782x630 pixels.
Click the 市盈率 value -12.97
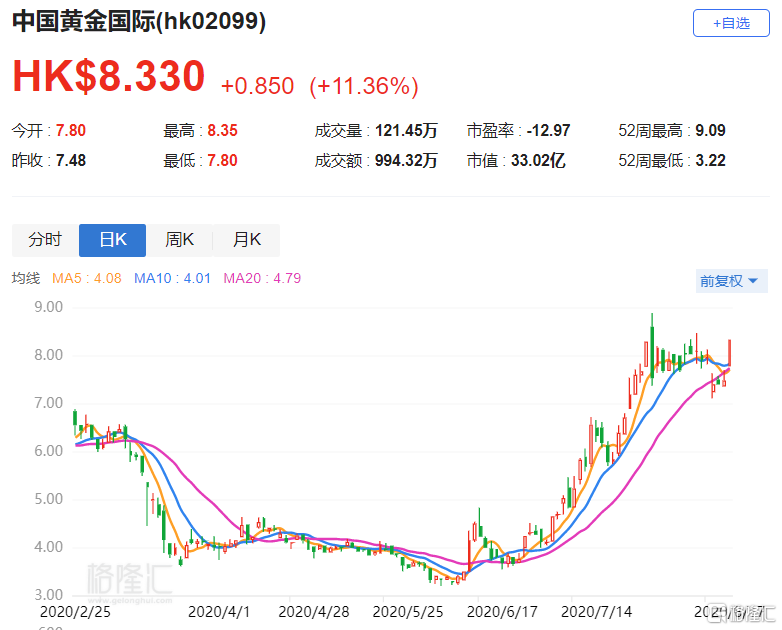pos(548,131)
